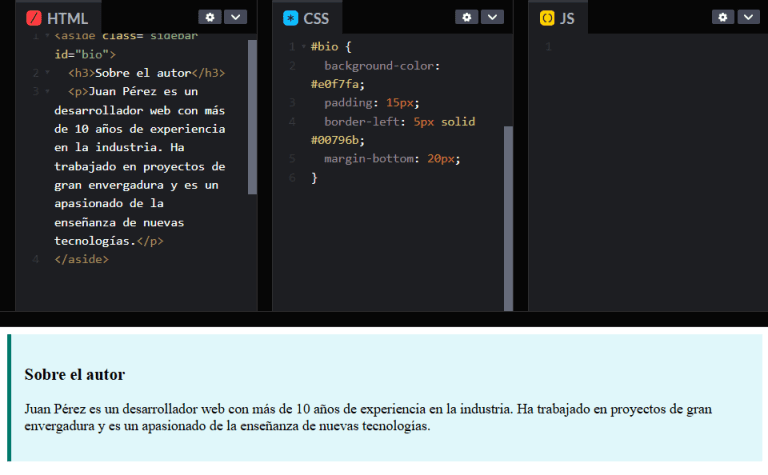Collapse the #bio rule fold arrow
Screen dimensions: 768x475
click(x=303, y=47)
